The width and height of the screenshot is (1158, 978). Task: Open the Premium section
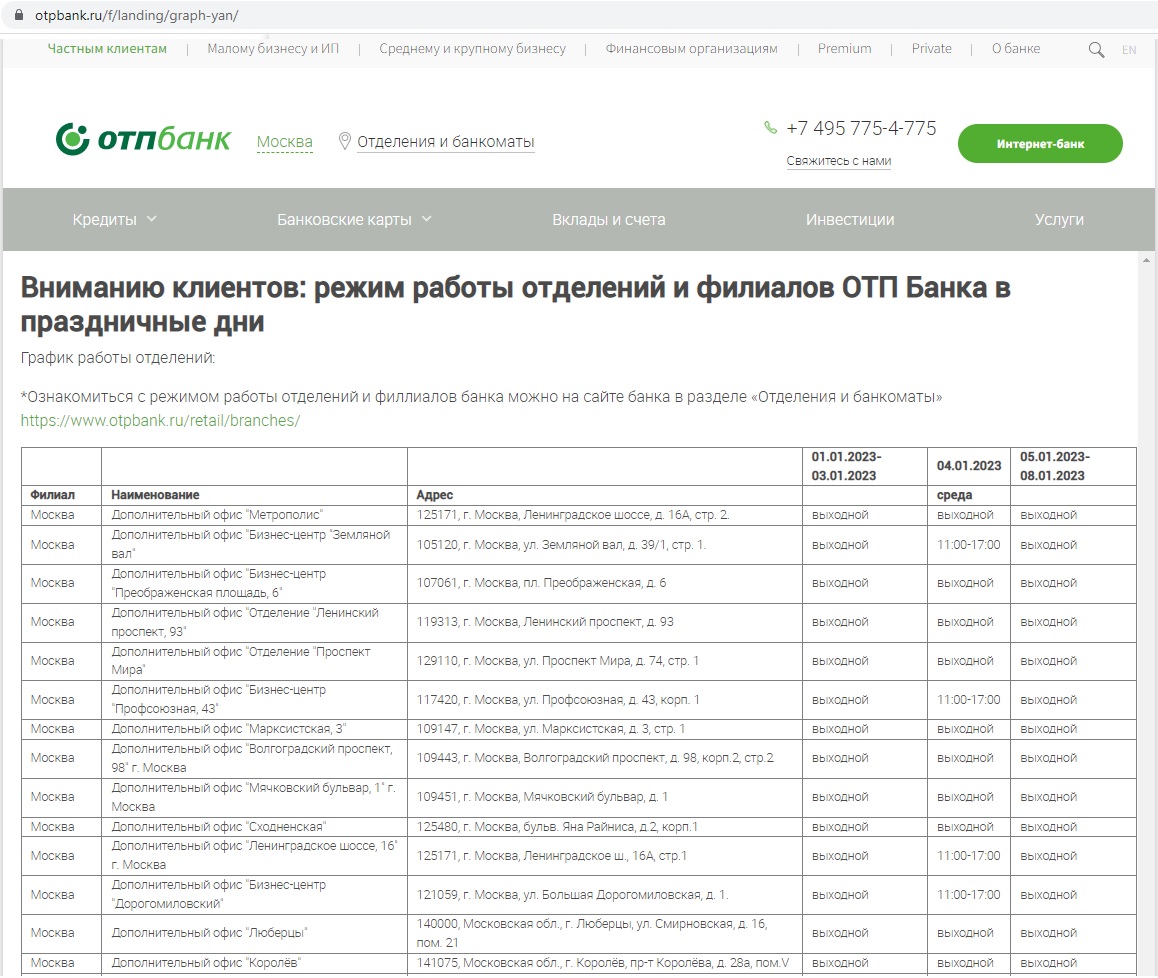[844, 49]
